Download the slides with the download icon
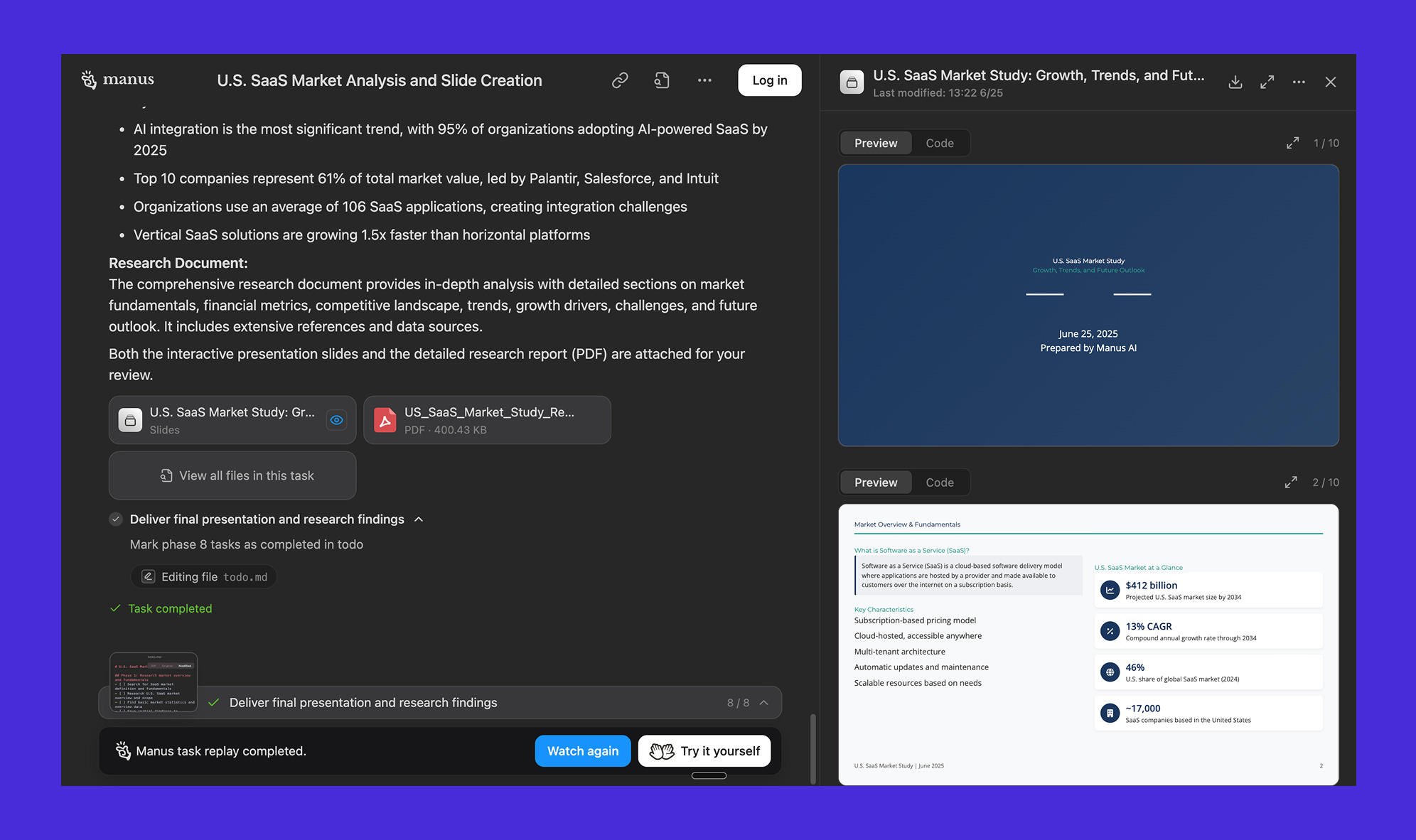Viewport: 1416px width, 840px height. pyautogui.click(x=1235, y=82)
